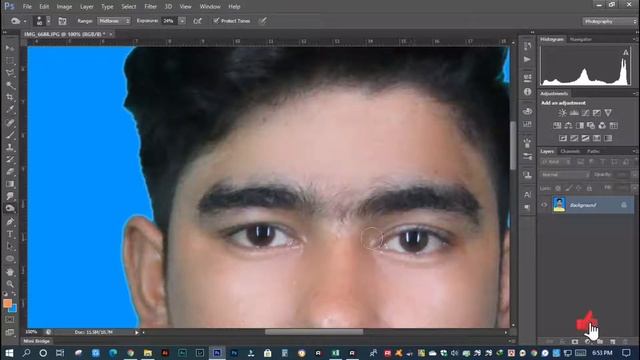Select the Zoom tool in the toolbox
This screenshot has height=360, width=640.
[x=10, y=284]
